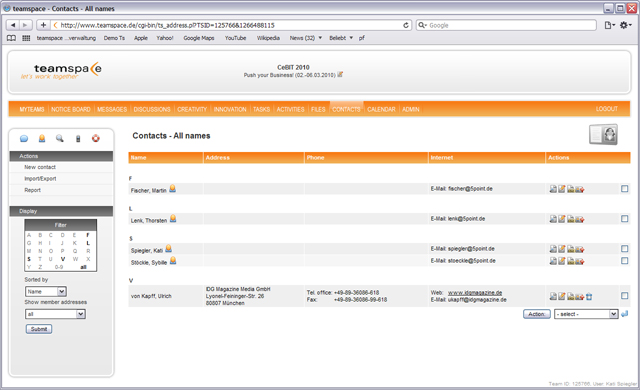View contact details for Stöckle, Sybille
The image size is (640, 390).
click(553, 261)
